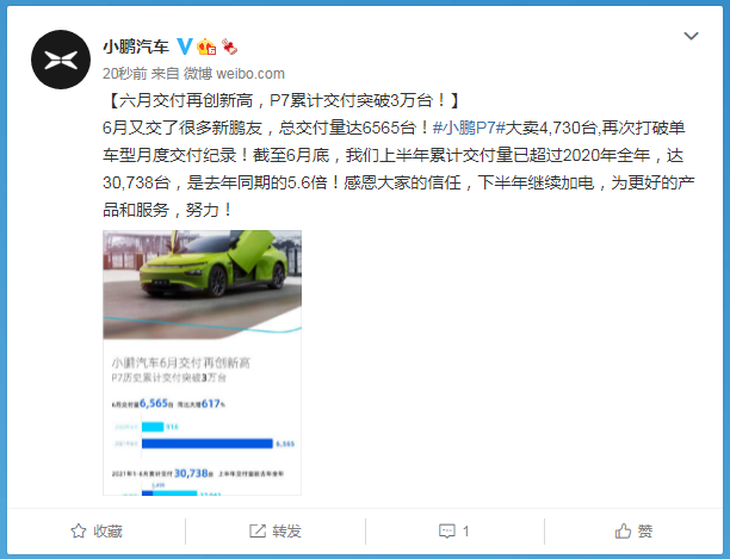Screen dimensions: 730x559
Task: Open the 小鹏汽车 round profile avatar
Action: click(x=61, y=60)
